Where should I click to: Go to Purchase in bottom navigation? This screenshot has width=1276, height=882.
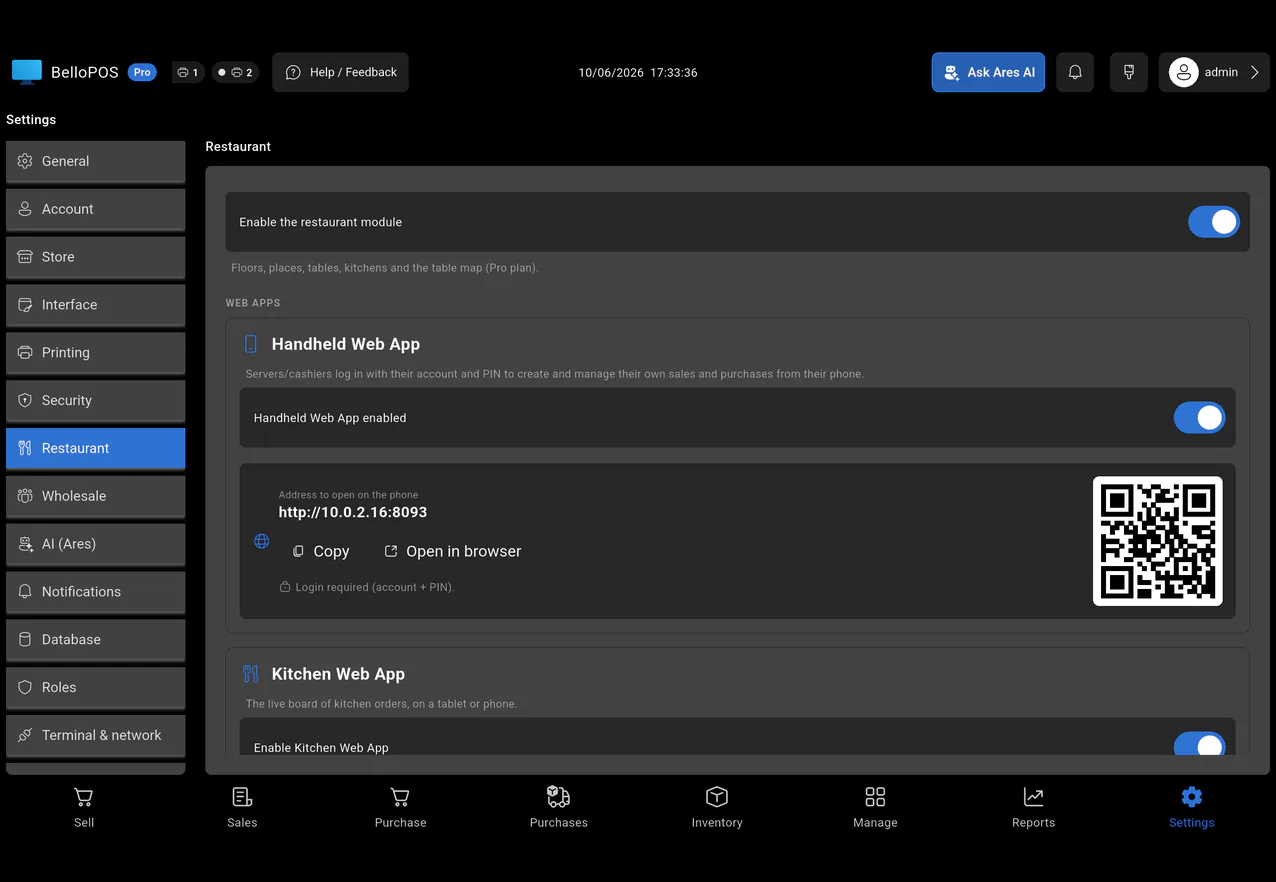point(400,809)
